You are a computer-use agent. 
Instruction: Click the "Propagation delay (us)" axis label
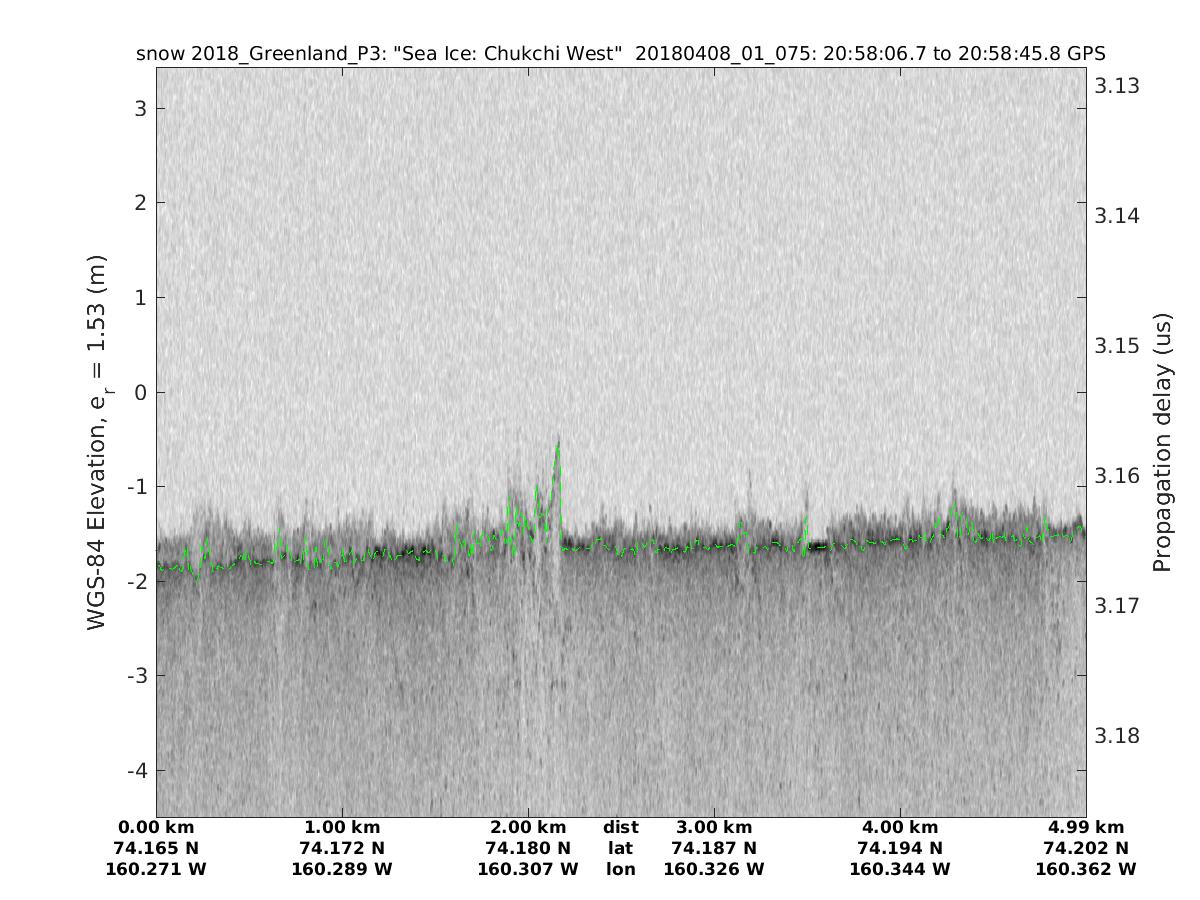(x=1161, y=441)
